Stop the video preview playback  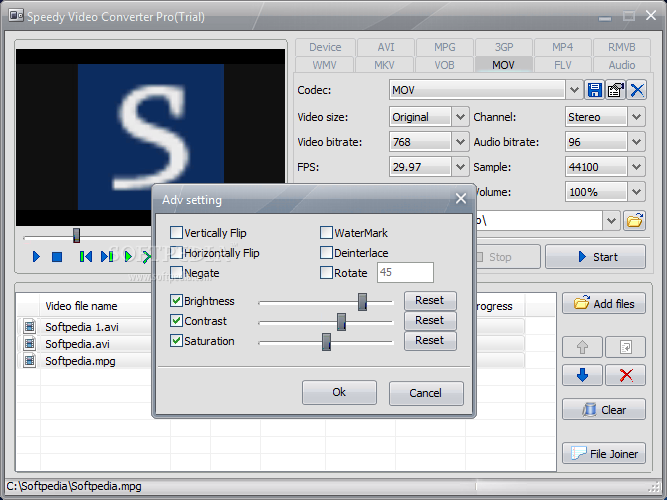(x=57, y=257)
